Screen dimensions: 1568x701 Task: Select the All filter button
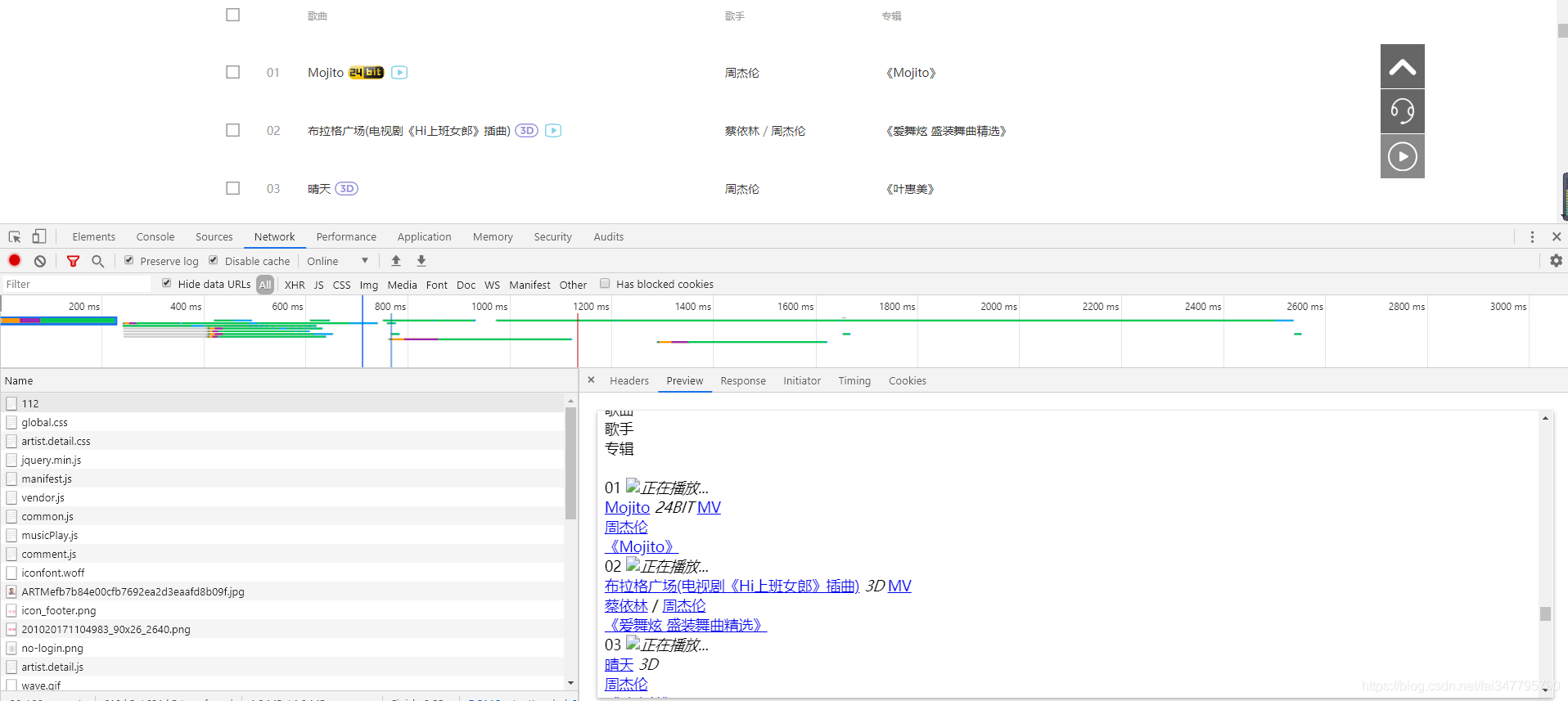pyautogui.click(x=265, y=285)
